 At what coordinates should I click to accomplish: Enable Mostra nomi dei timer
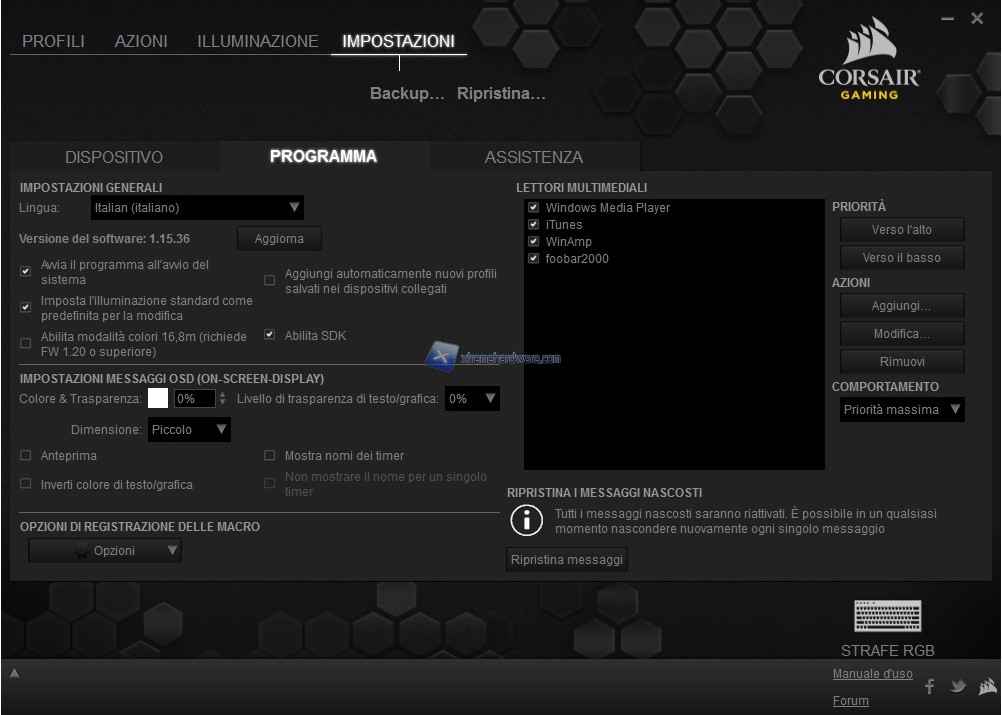tap(270, 455)
